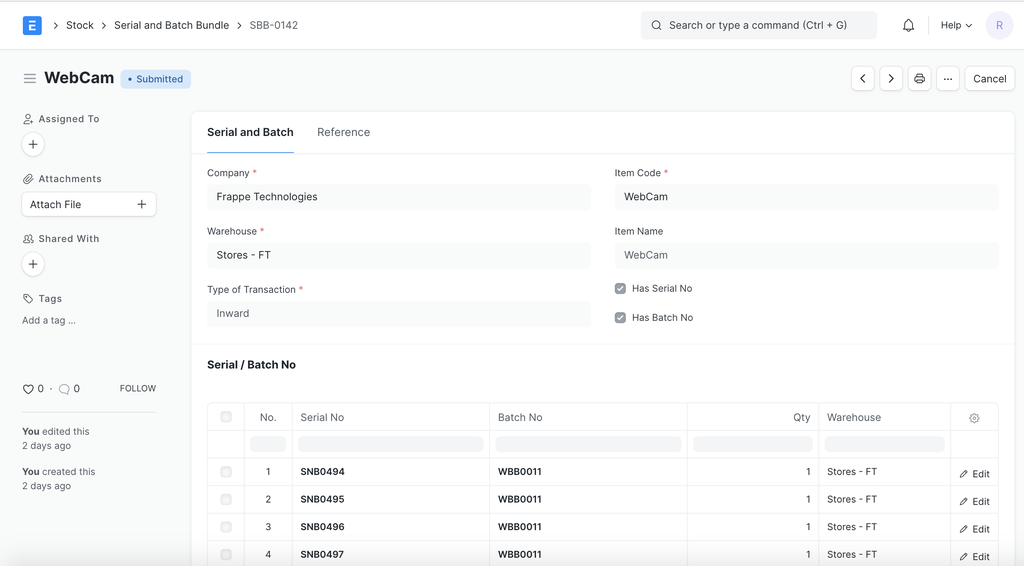Image resolution: width=1024 pixels, height=566 pixels.
Task: Like this document heart icon
Action: (x=28, y=389)
